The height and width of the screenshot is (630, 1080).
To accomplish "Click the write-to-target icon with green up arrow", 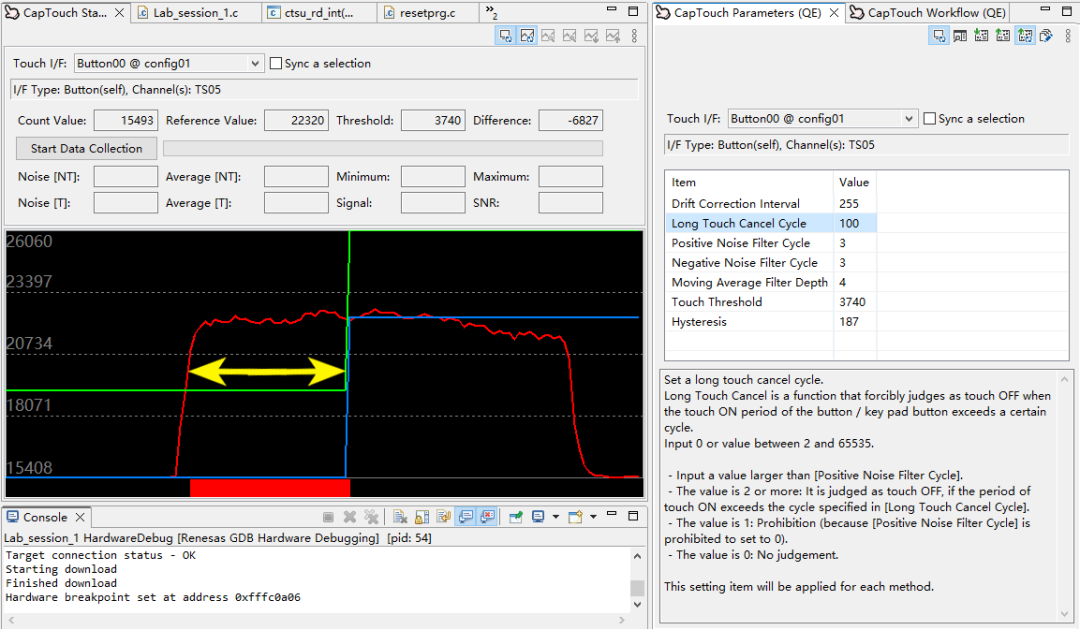I will 1003,36.
